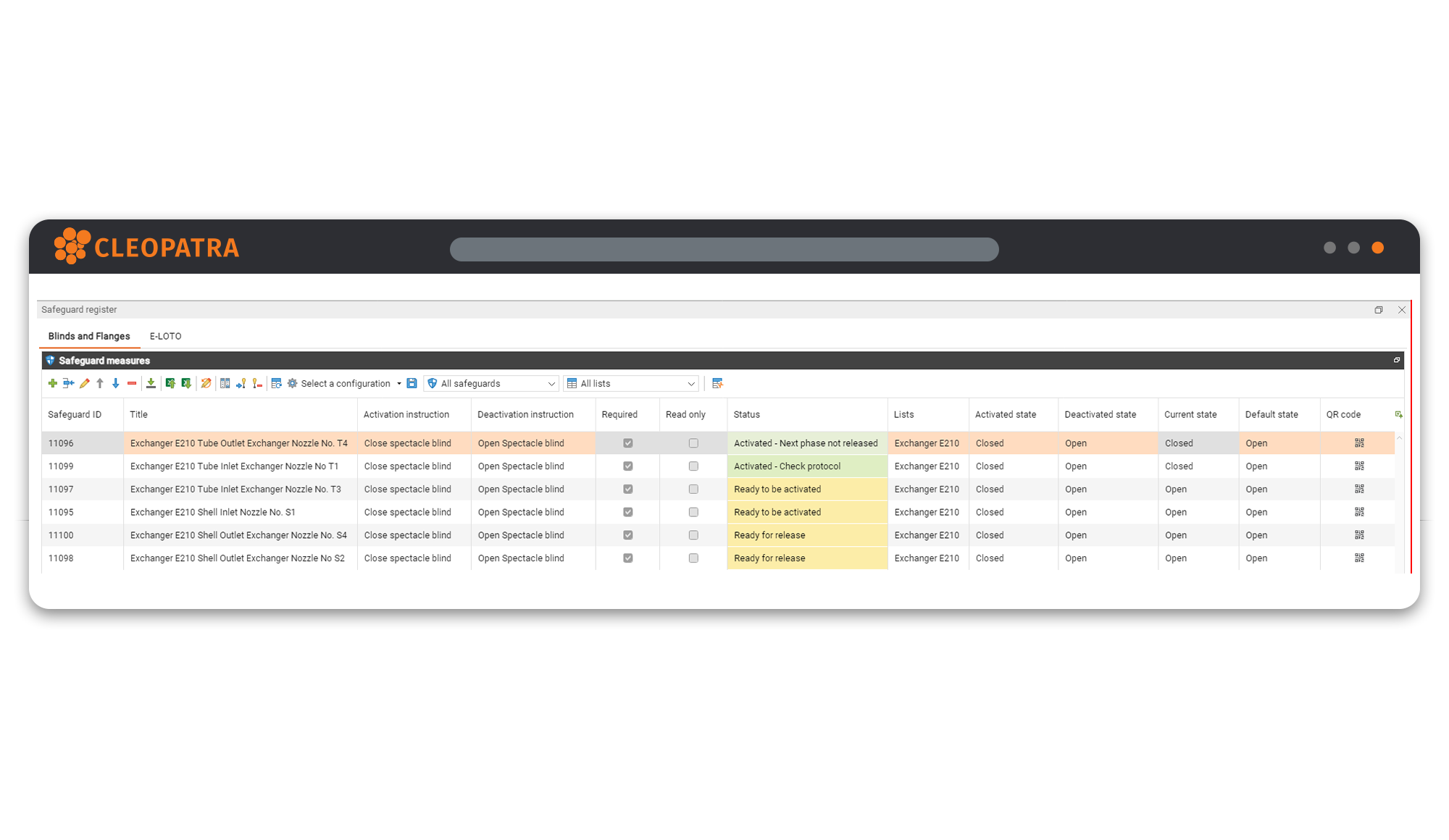Select the Blinds and Flanges tab
This screenshot has height=840, width=1449.
pyautogui.click(x=89, y=336)
